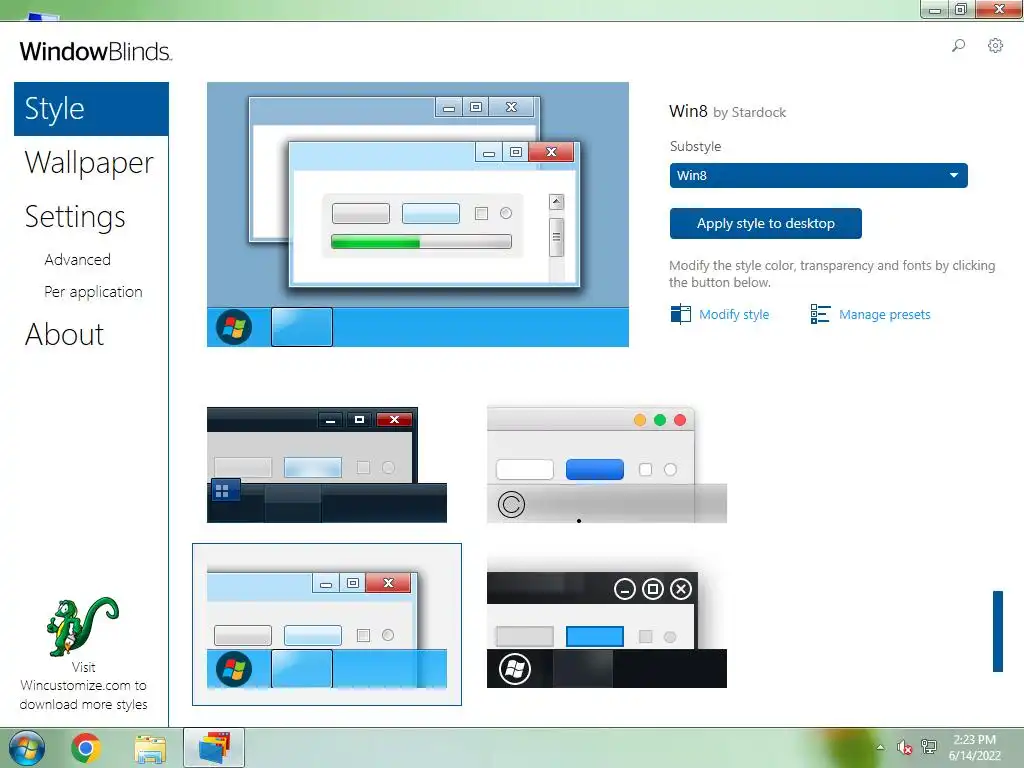
Task: Open Per application settings
Action: 93,291
